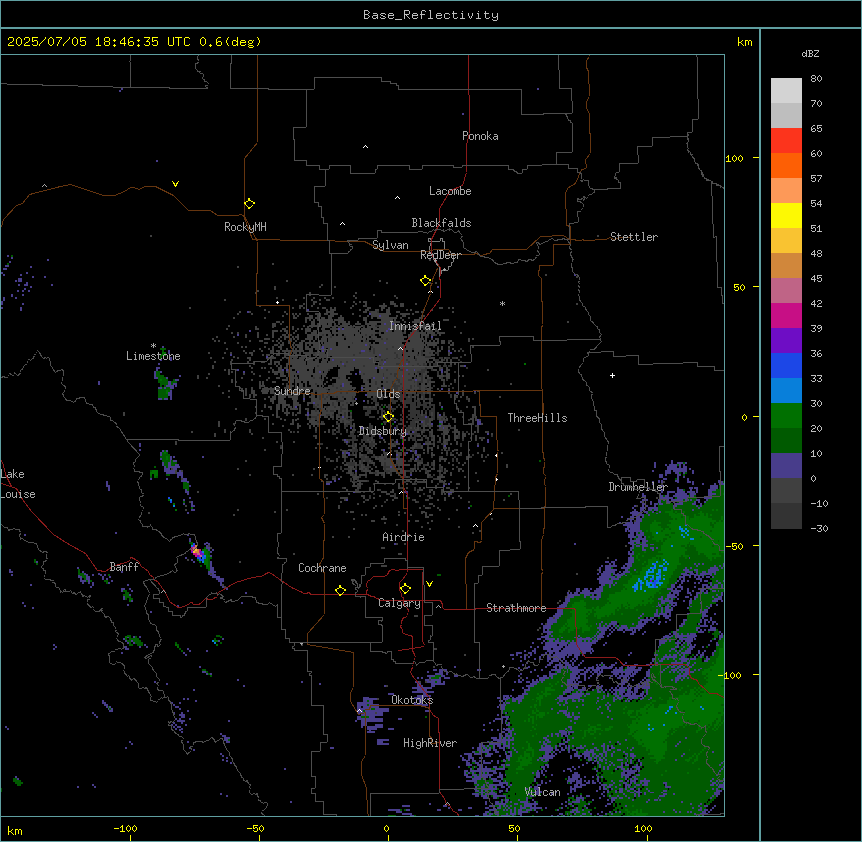Click the Airdrie city label
Viewport: 862px width, 842px height.
click(403, 537)
